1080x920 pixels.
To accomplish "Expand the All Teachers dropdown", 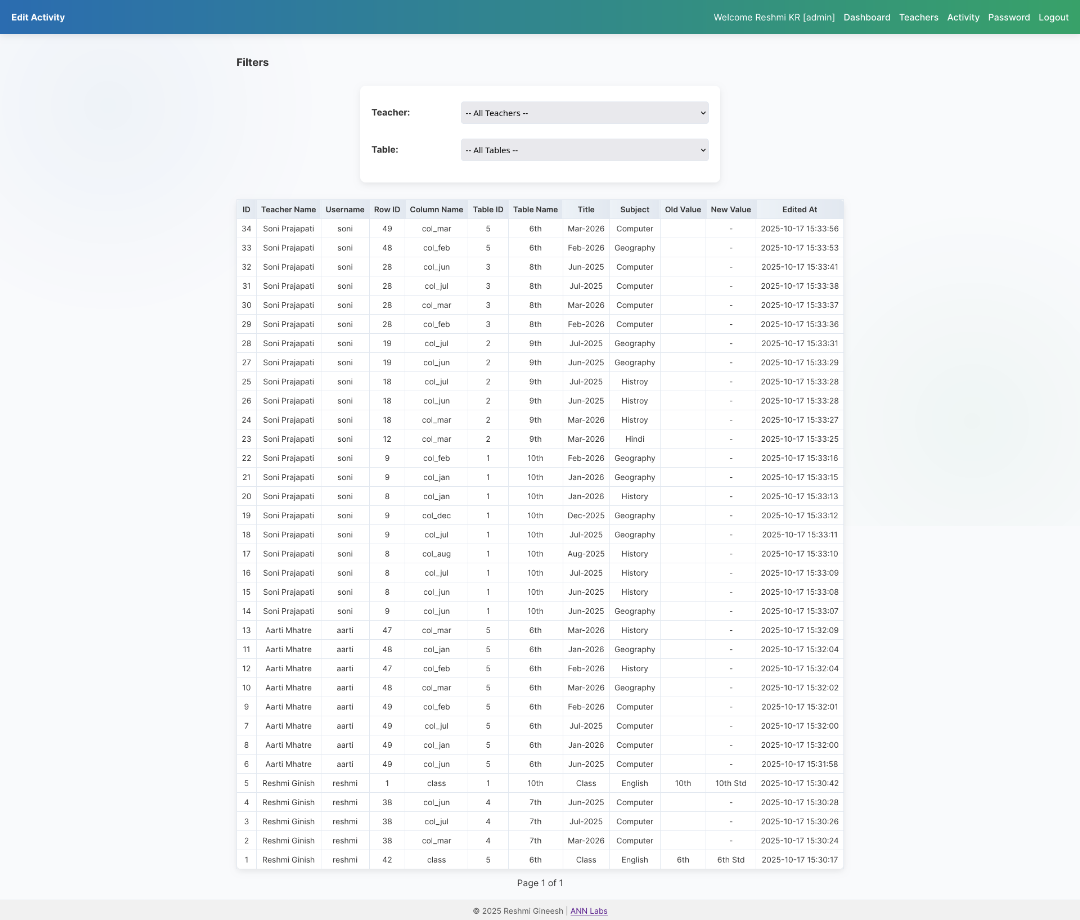I will (x=584, y=113).
